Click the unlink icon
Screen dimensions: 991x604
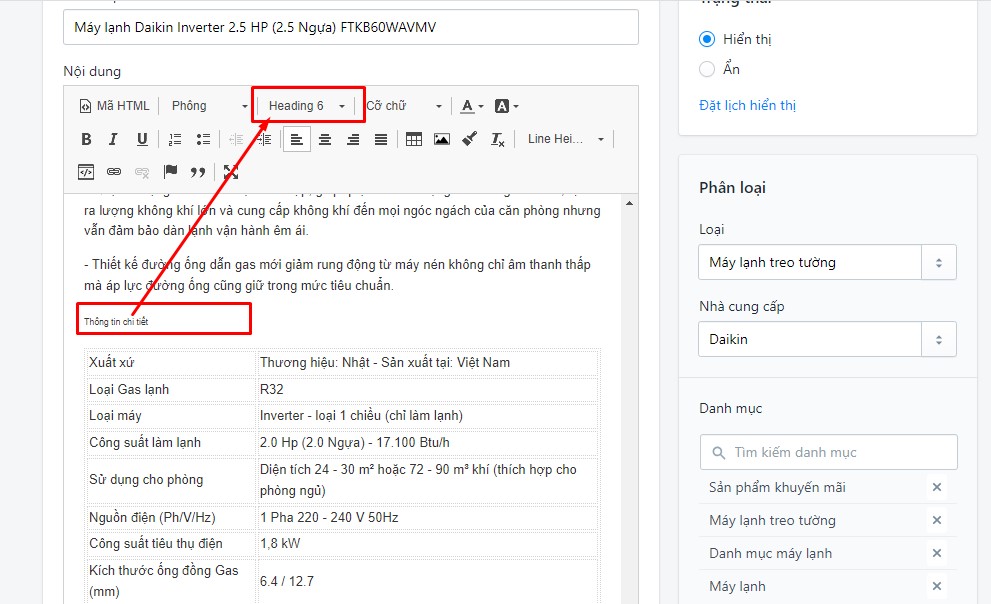142,172
